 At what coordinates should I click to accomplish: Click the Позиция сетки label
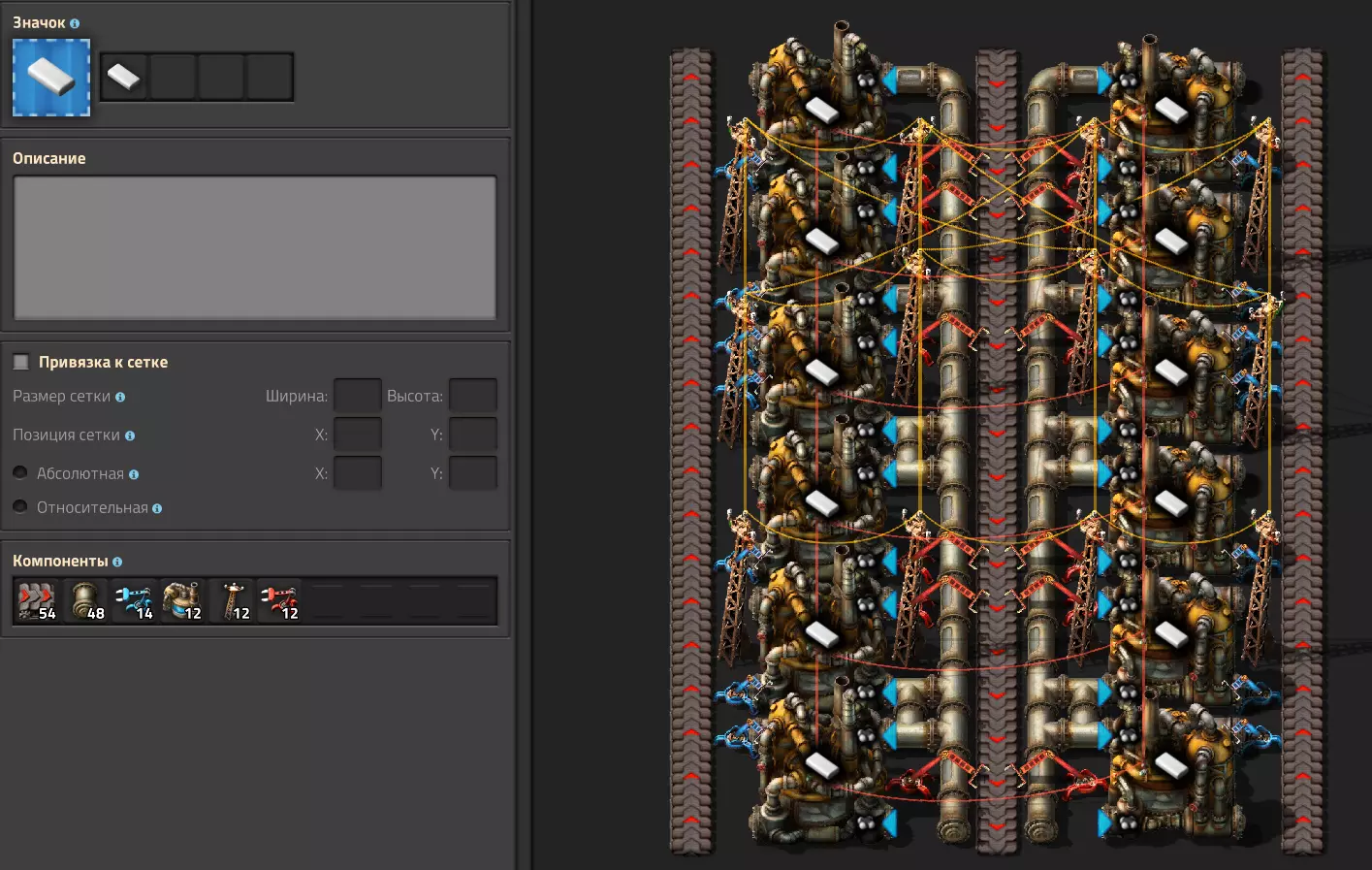tap(67, 435)
